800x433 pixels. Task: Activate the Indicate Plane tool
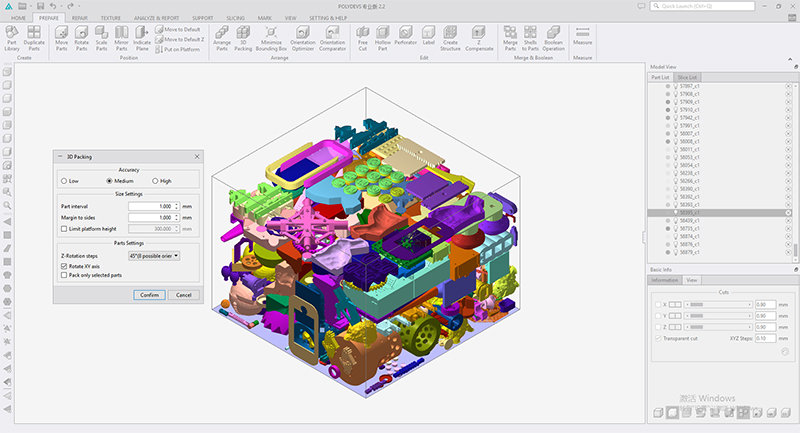pos(142,38)
